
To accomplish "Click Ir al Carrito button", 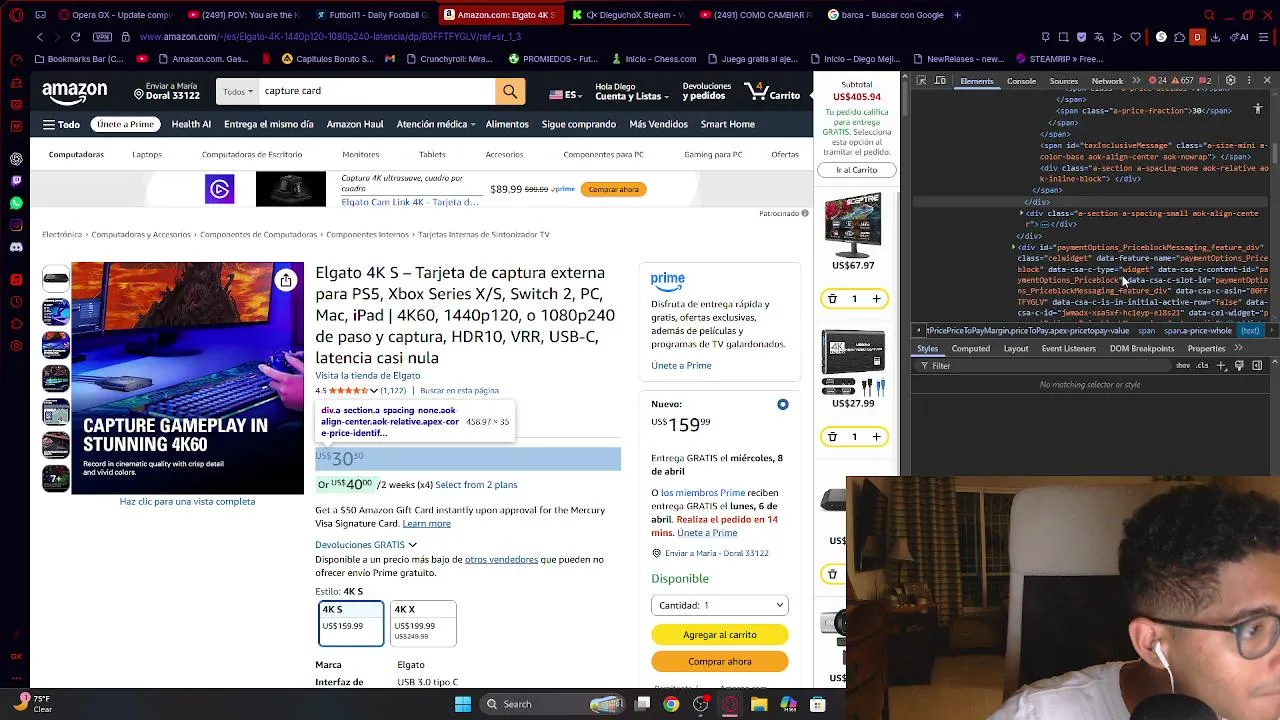I will pos(856,170).
